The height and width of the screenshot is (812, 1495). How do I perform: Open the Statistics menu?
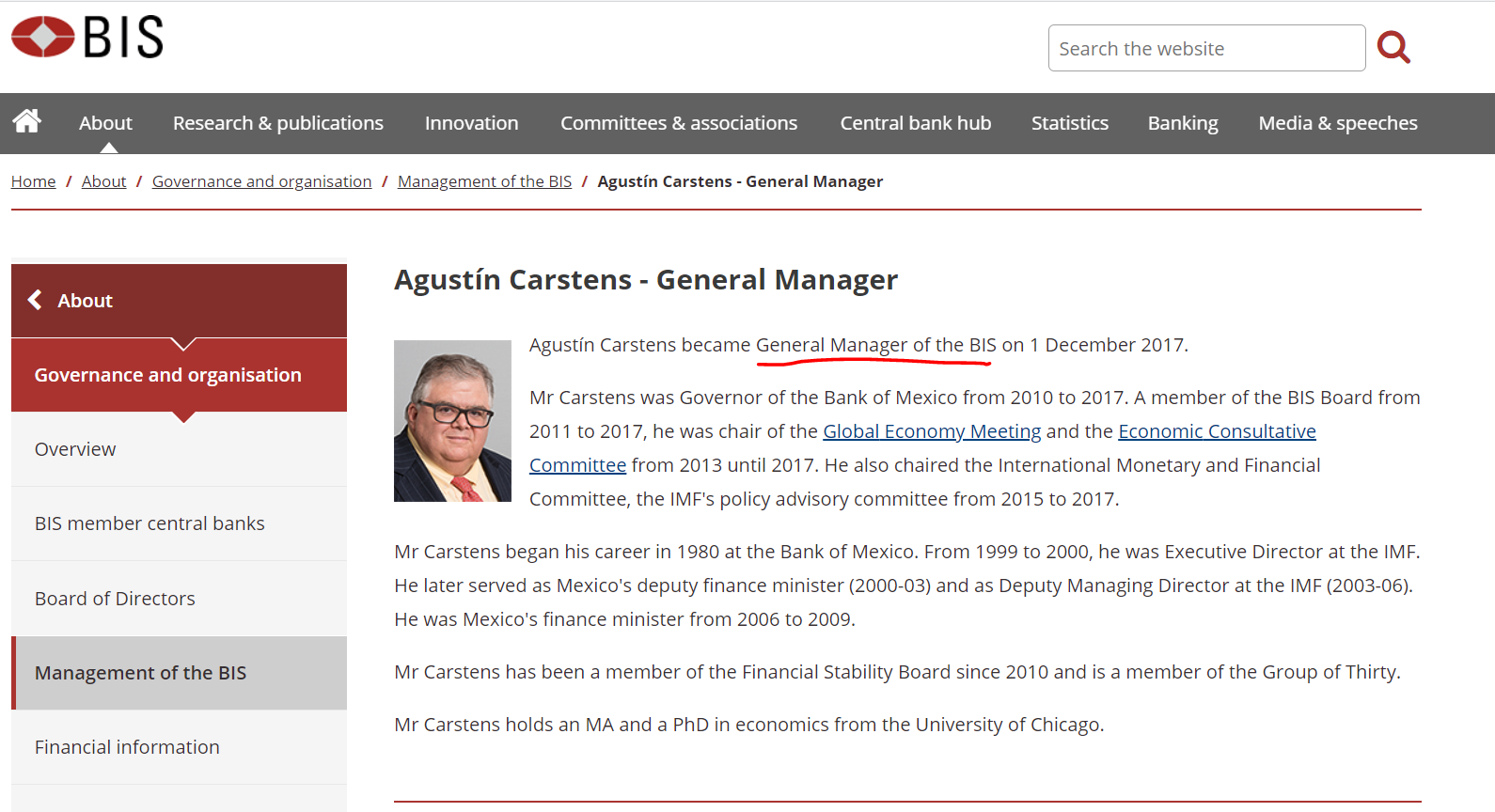coord(1069,123)
